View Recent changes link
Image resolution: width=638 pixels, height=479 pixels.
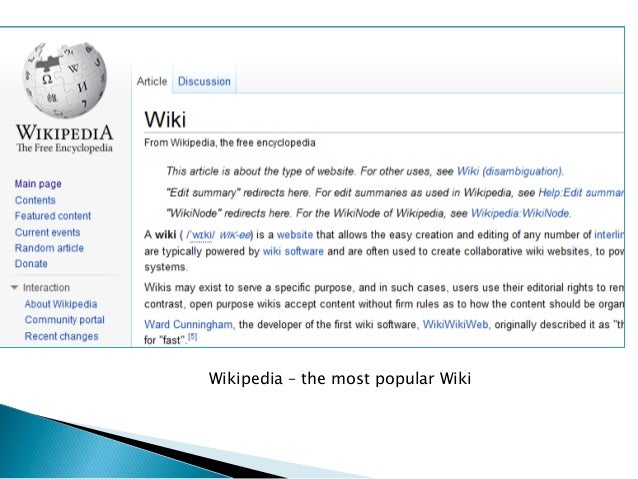tap(61, 336)
